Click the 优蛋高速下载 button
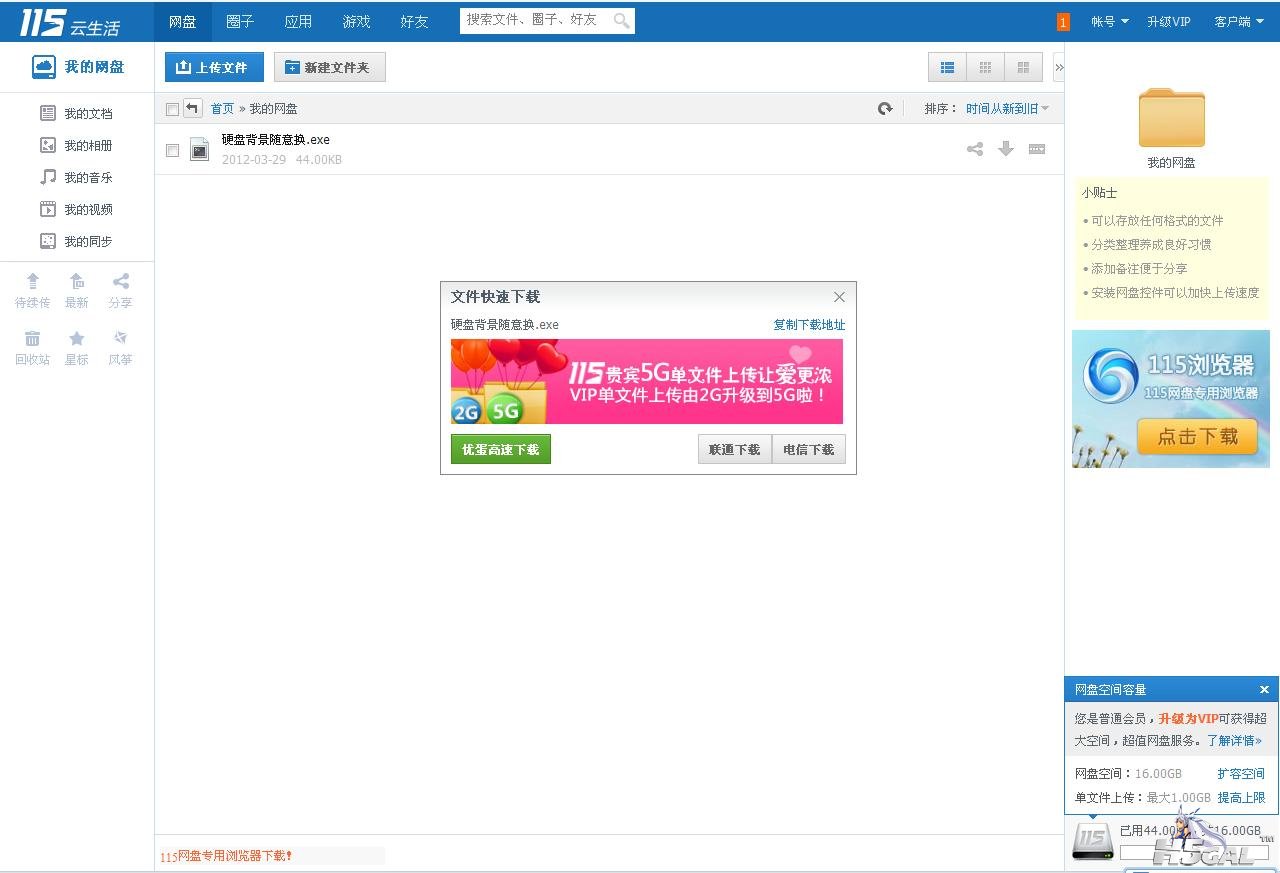 [x=501, y=450]
